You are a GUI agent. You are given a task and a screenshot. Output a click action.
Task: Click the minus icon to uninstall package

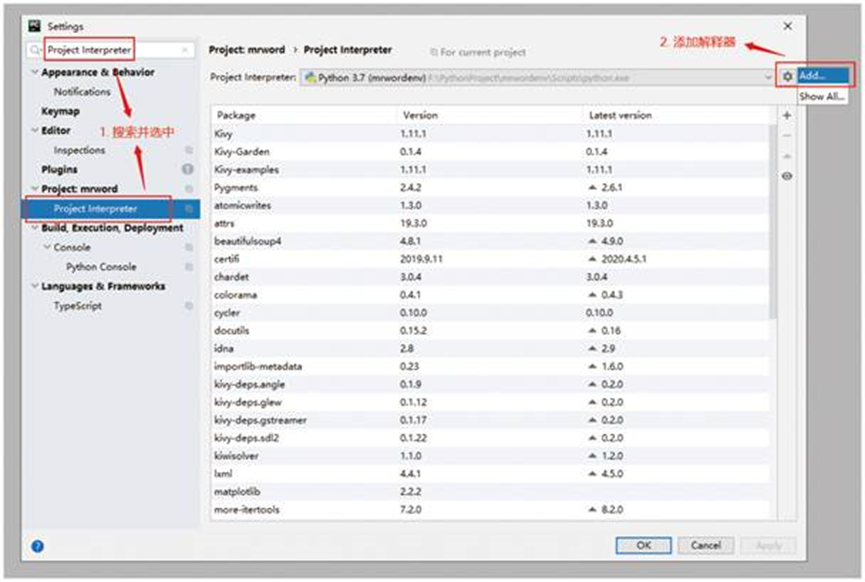pyautogui.click(x=787, y=136)
